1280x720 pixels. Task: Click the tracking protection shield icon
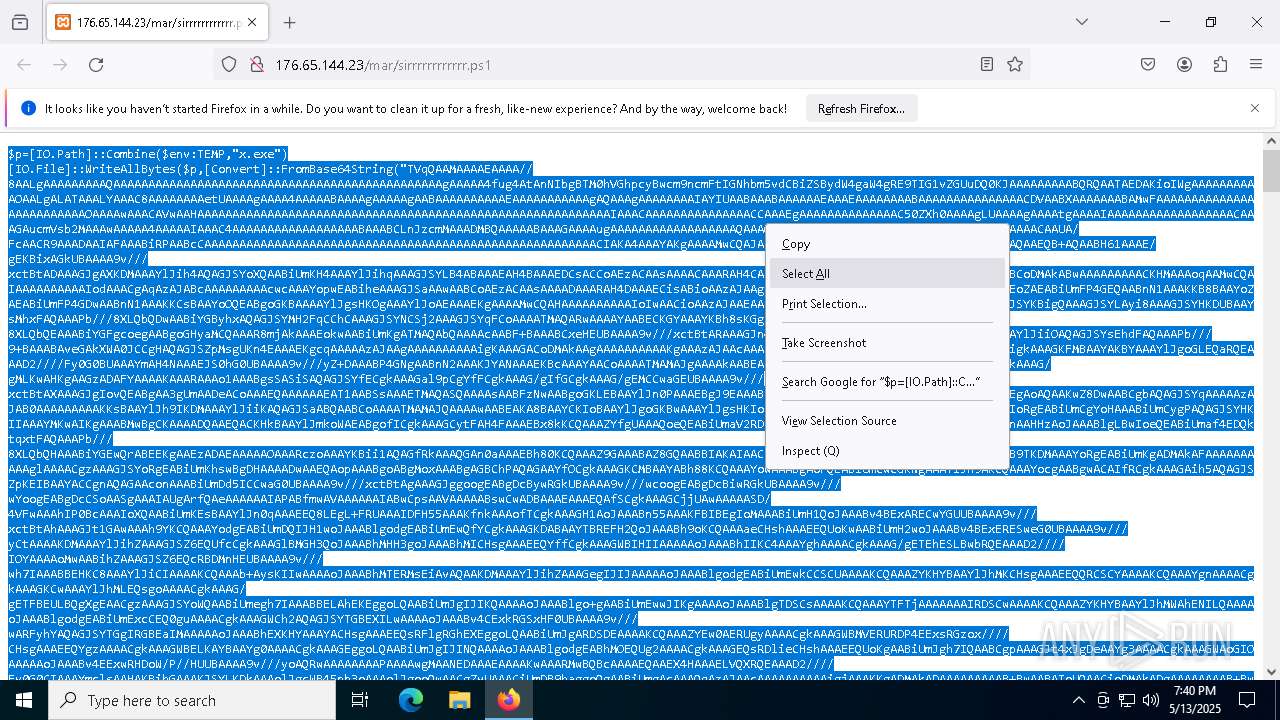pos(229,65)
